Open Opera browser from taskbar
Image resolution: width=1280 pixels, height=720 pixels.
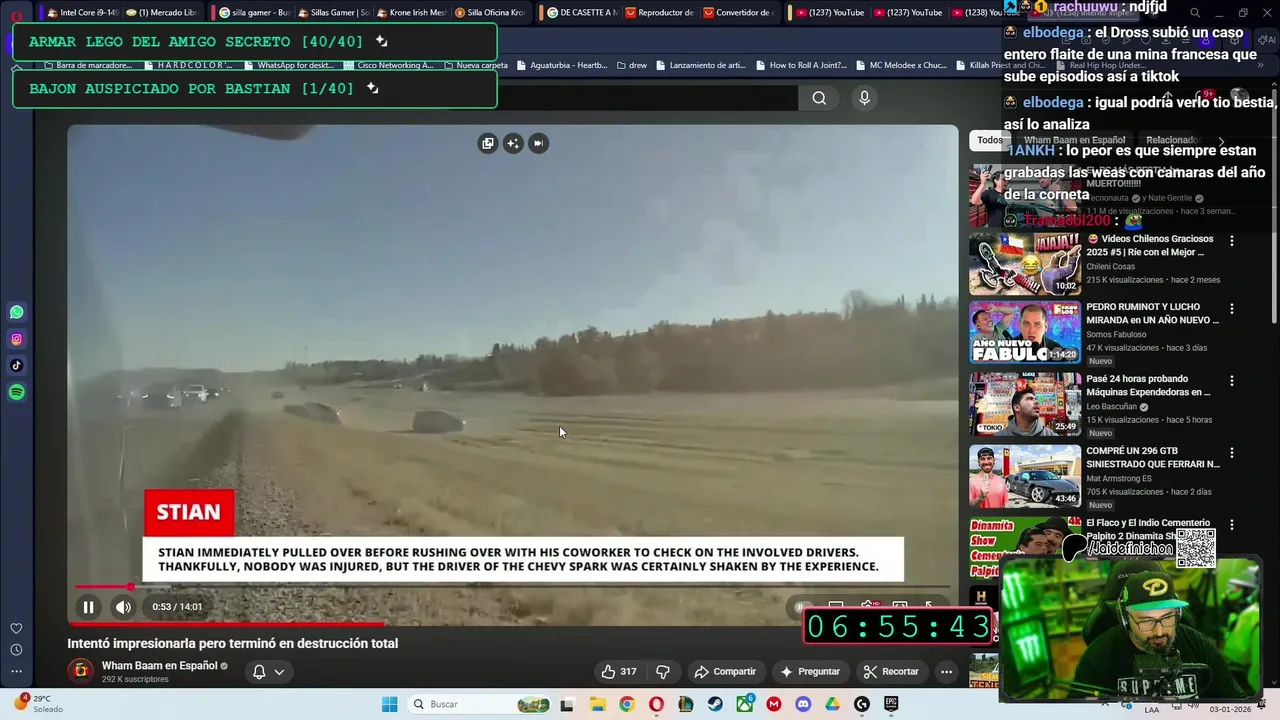click(656, 704)
